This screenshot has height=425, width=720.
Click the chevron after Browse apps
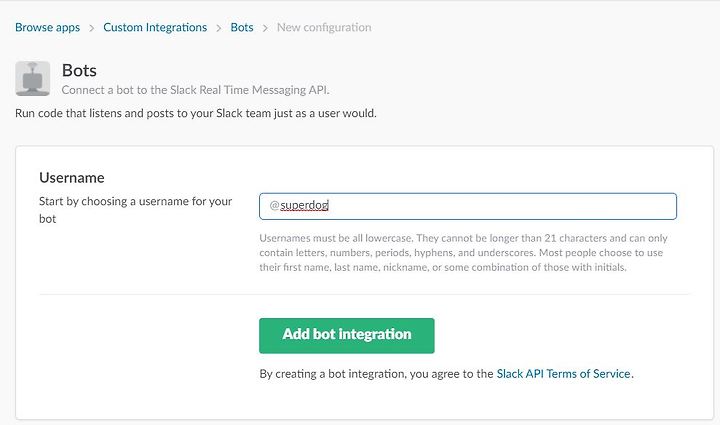[91, 28]
